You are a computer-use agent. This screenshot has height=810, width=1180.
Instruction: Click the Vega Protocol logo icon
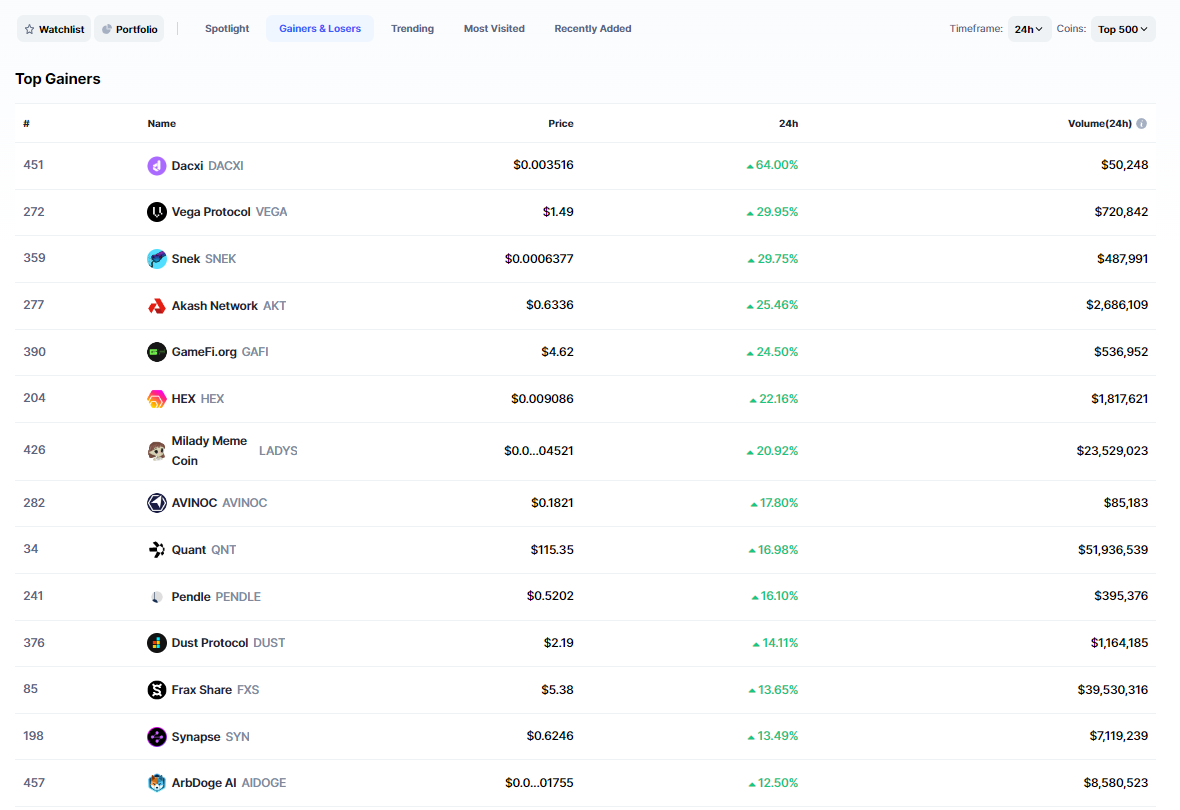click(157, 212)
